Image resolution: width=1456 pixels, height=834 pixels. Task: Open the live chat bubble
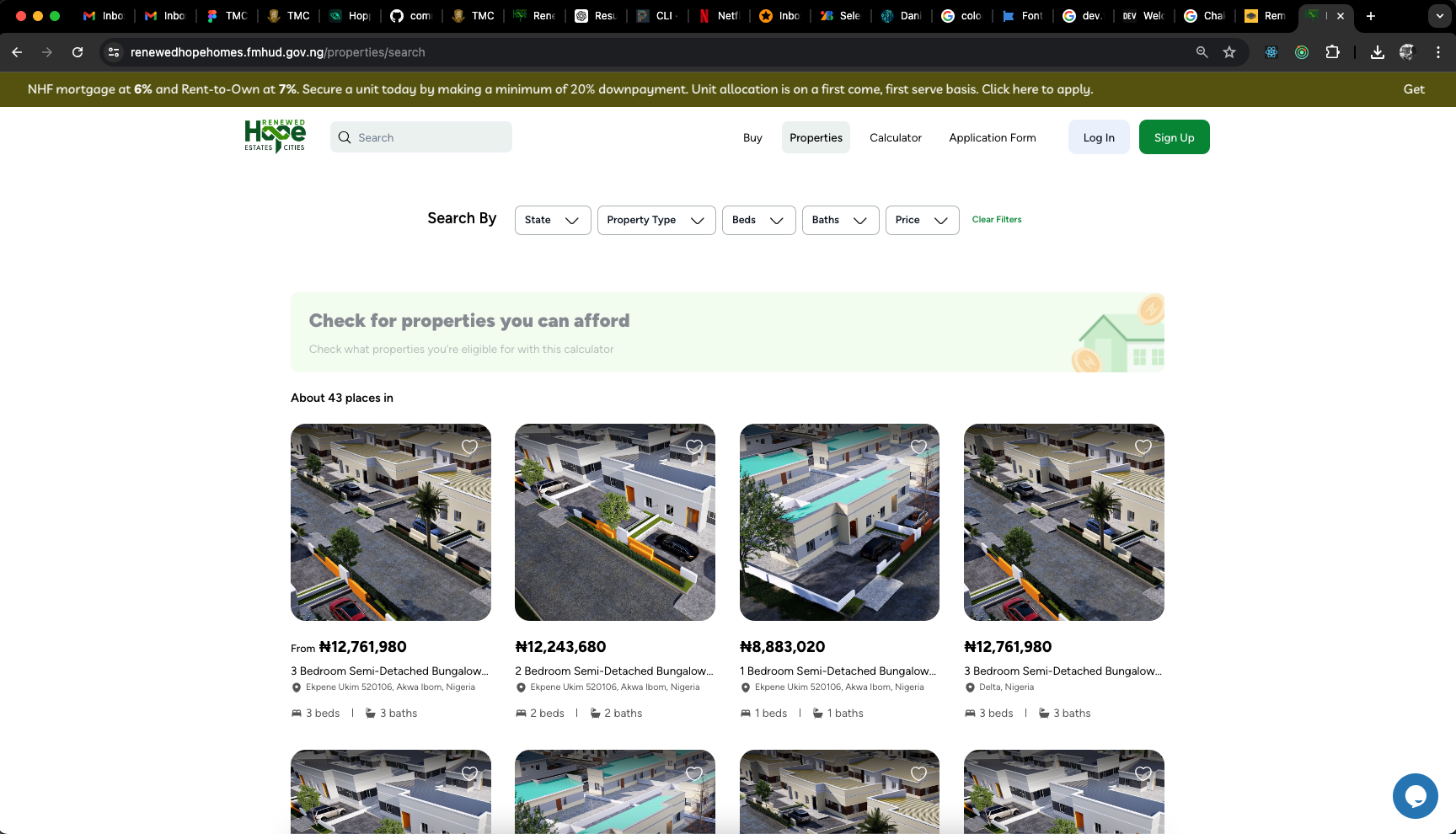pos(1415,795)
